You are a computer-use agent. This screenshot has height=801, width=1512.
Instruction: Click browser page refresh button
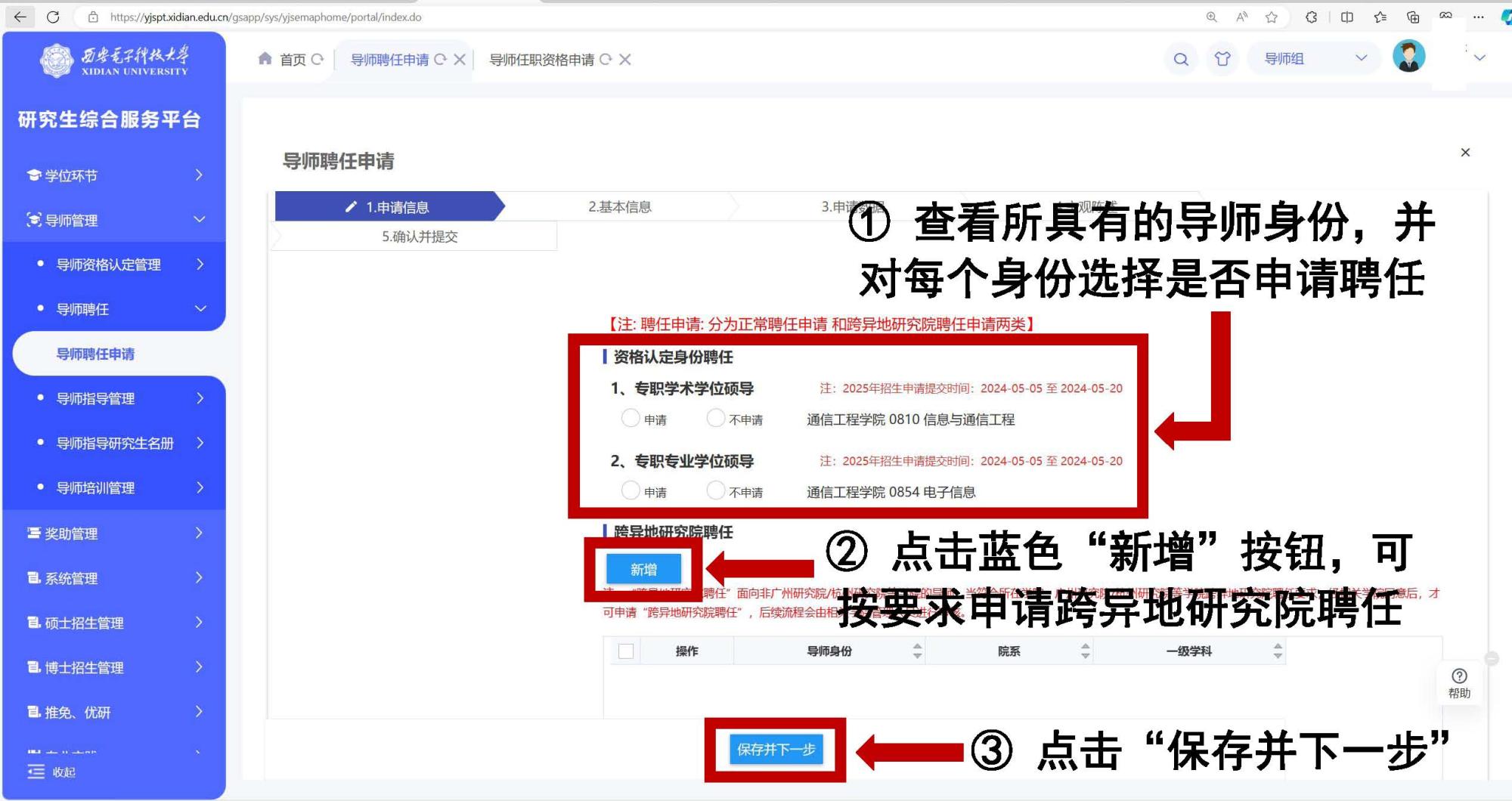[53, 17]
